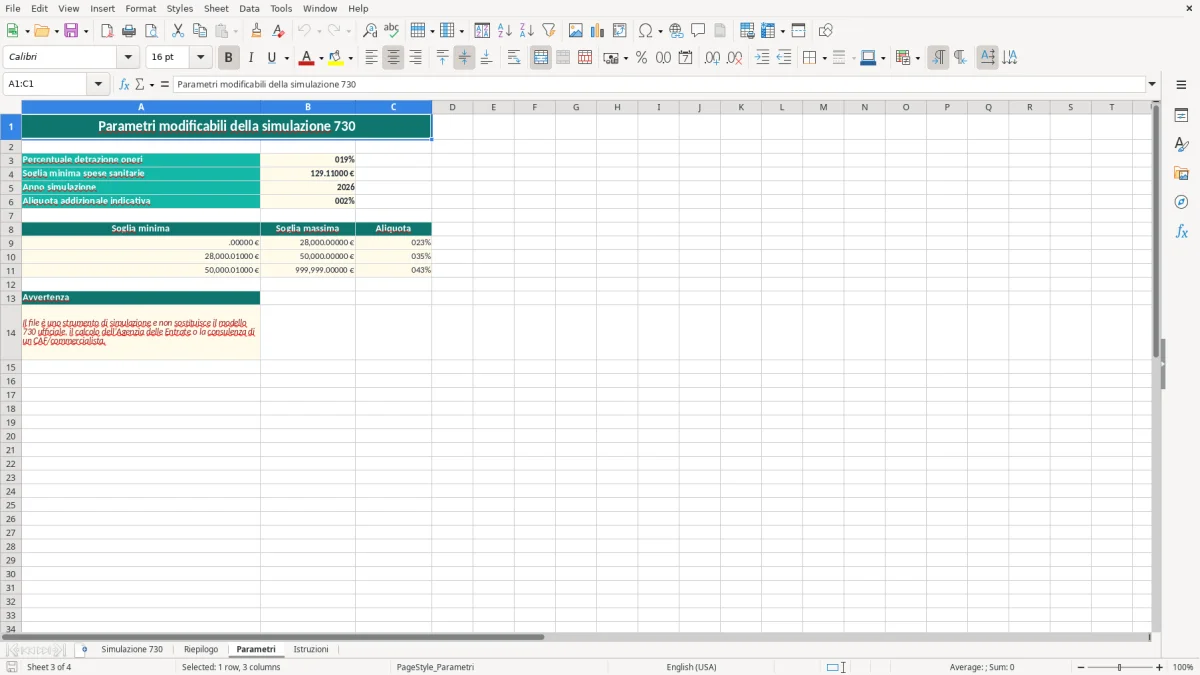Click the status bar zoom slider
This screenshot has height=675, width=1200.
click(x=1120, y=667)
